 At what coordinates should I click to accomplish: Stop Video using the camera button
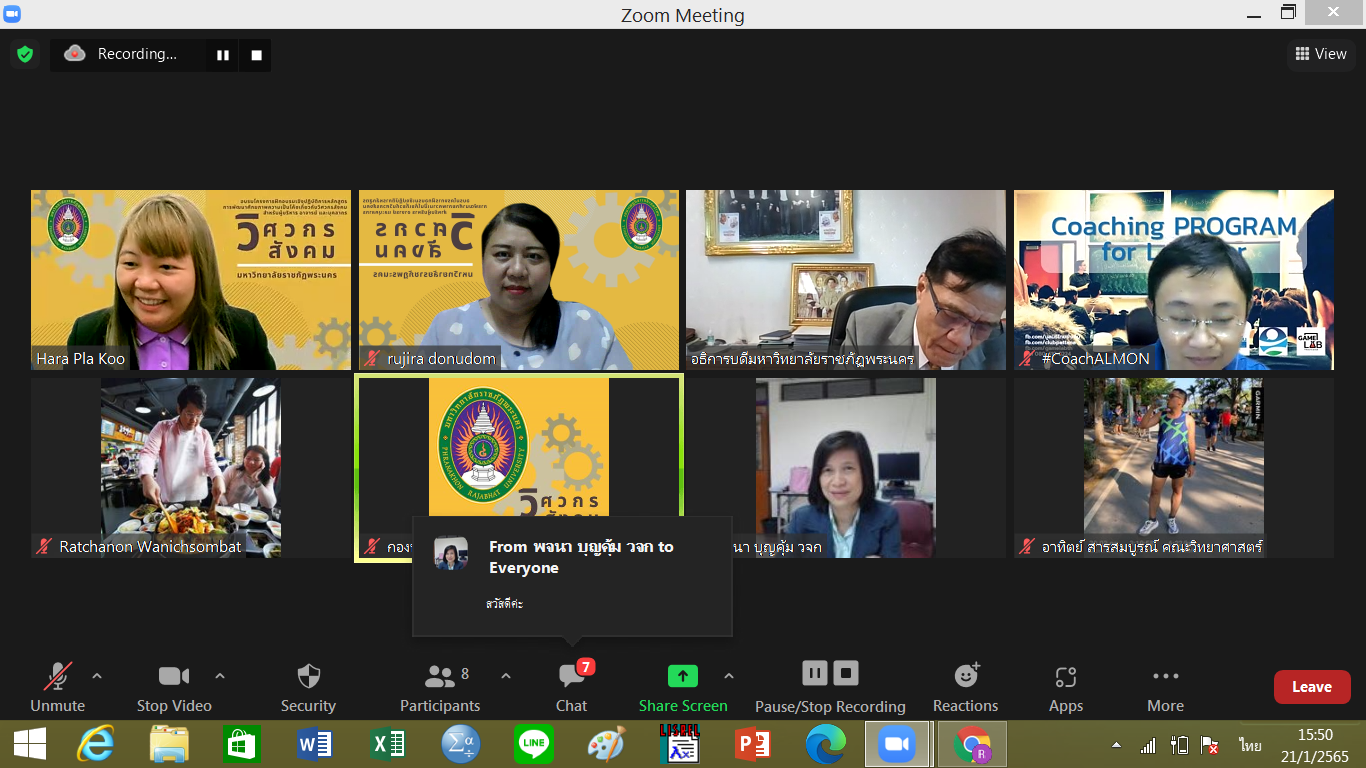coord(174,688)
